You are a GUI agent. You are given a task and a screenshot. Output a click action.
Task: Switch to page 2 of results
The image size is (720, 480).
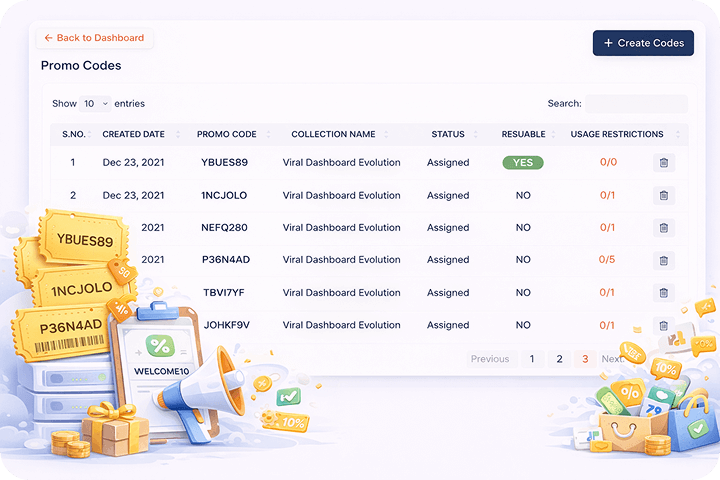(559, 359)
